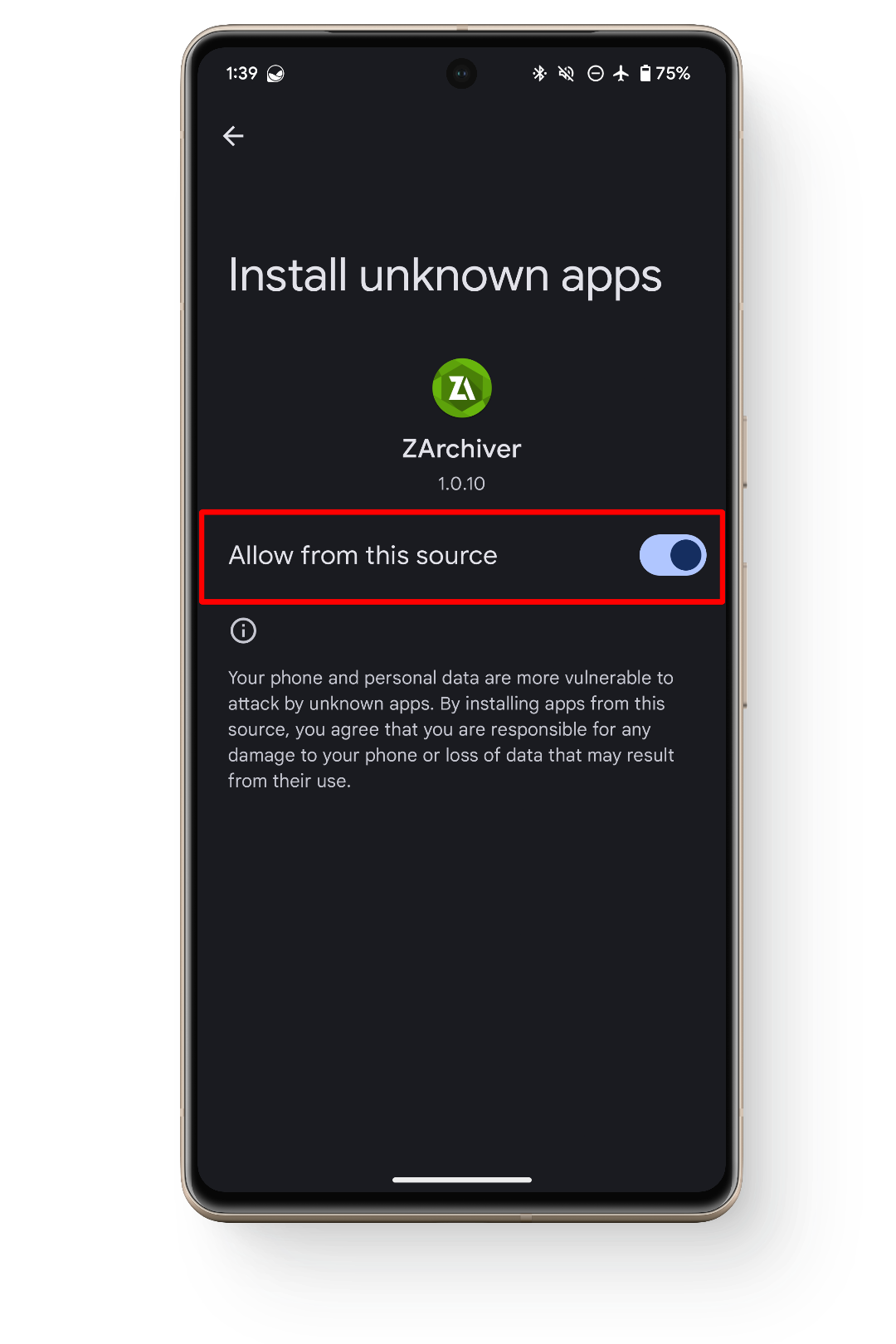Tap the Allow from this source label
Image resolution: width=896 pixels, height=1344 pixels.
pyautogui.click(x=363, y=555)
